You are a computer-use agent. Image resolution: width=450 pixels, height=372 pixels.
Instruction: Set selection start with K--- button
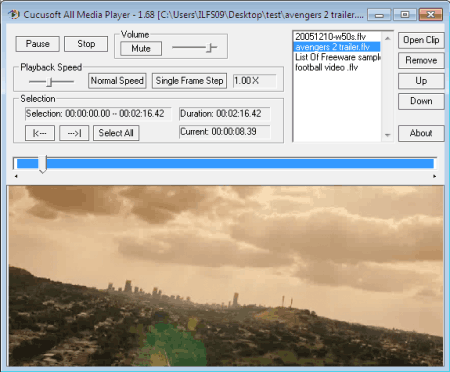40,133
